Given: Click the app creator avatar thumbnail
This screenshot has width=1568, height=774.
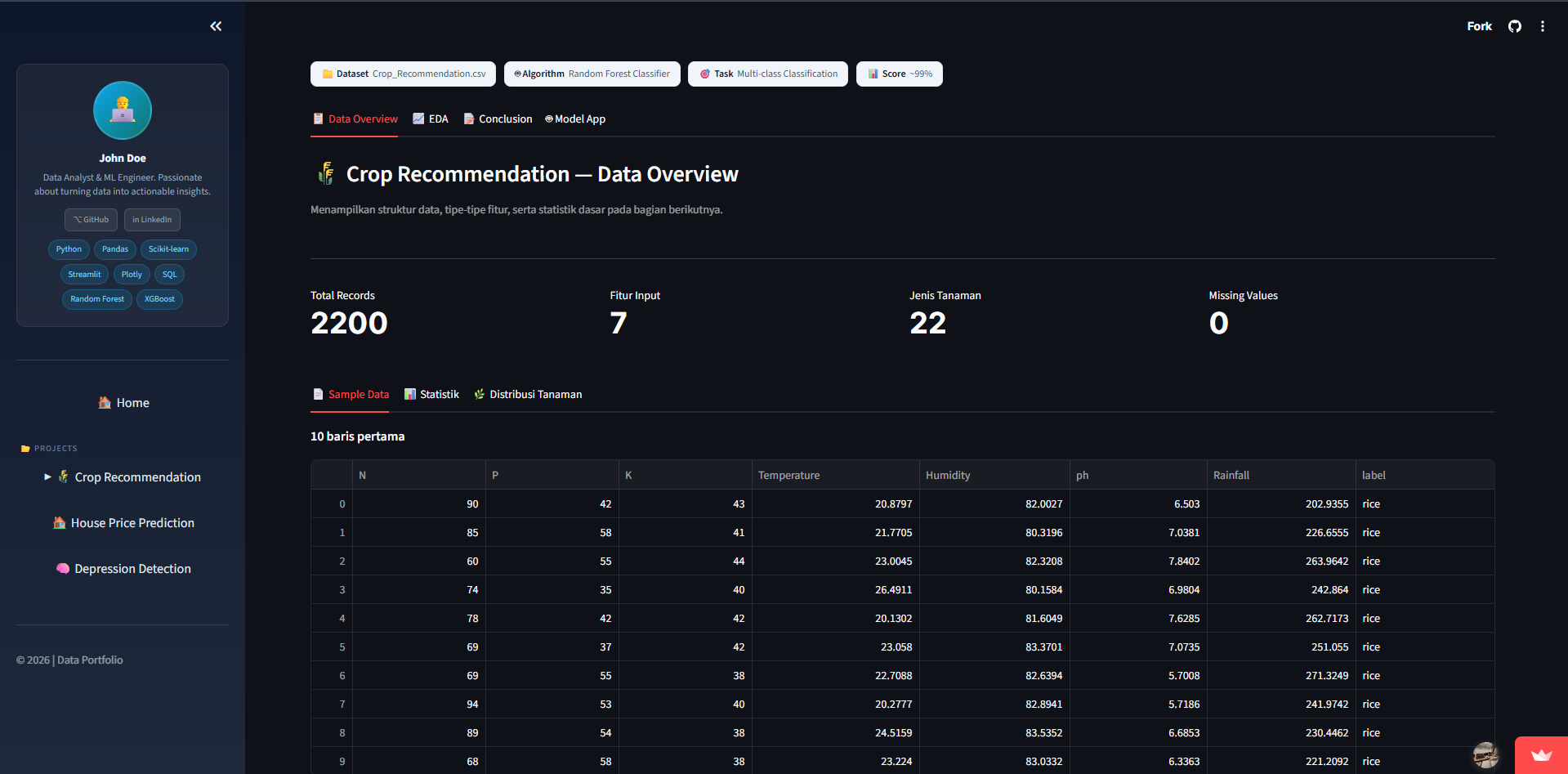Looking at the screenshot, I should [x=1485, y=754].
